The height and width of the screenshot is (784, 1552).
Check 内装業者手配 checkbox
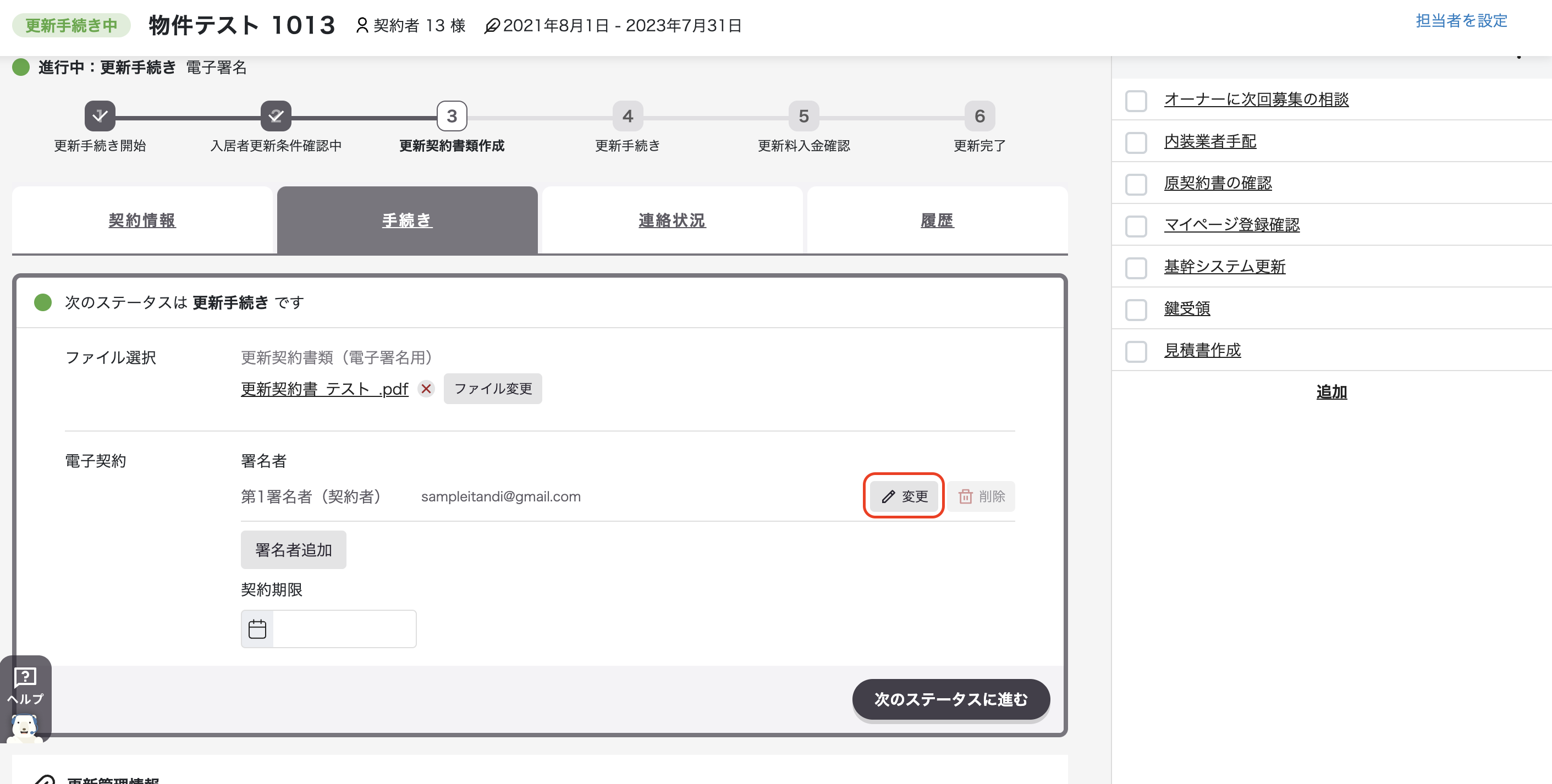coord(1136,143)
